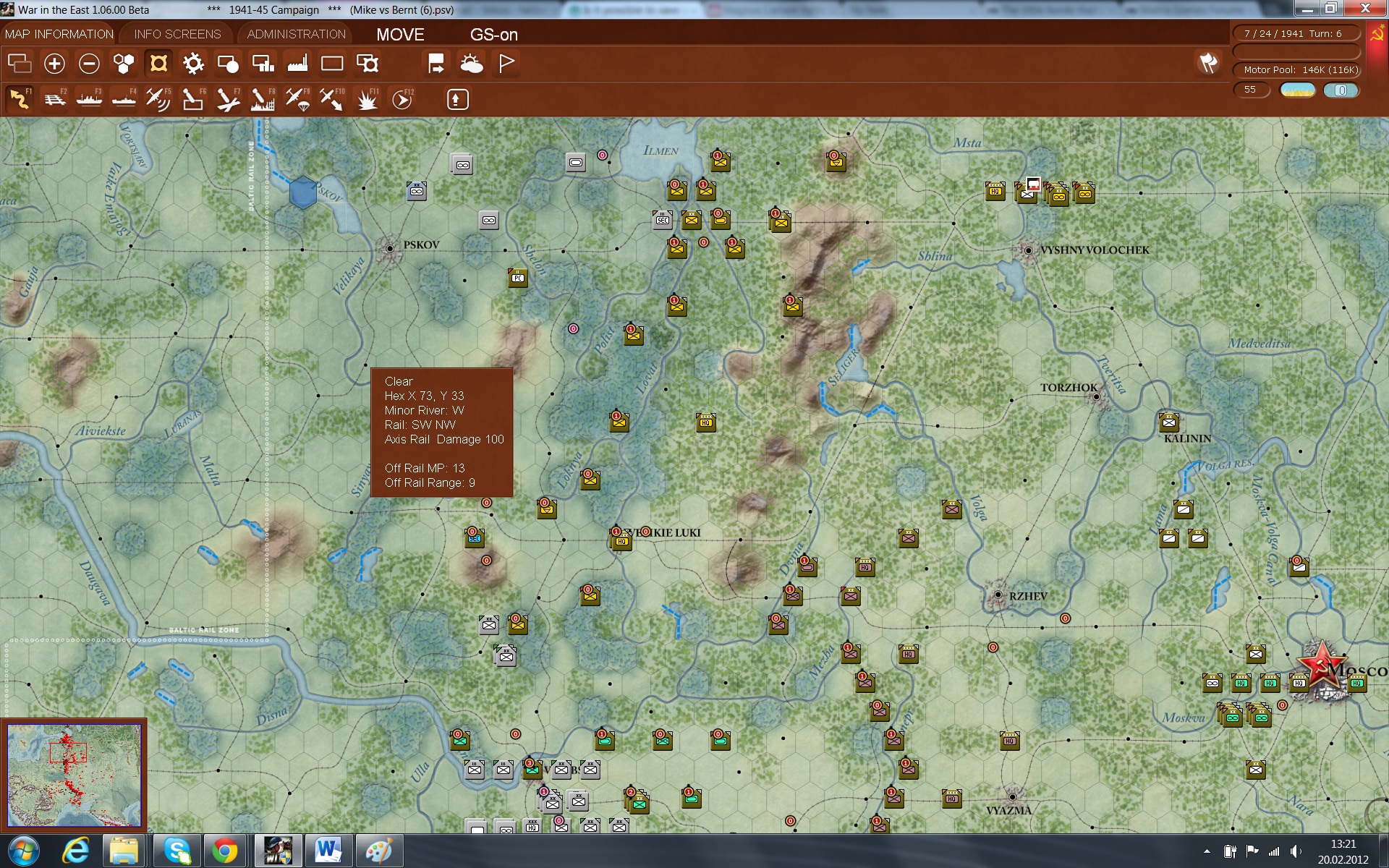Viewport: 1389px width, 868px height.
Task: Click the blue pill showing 0
Action: 1341,90
